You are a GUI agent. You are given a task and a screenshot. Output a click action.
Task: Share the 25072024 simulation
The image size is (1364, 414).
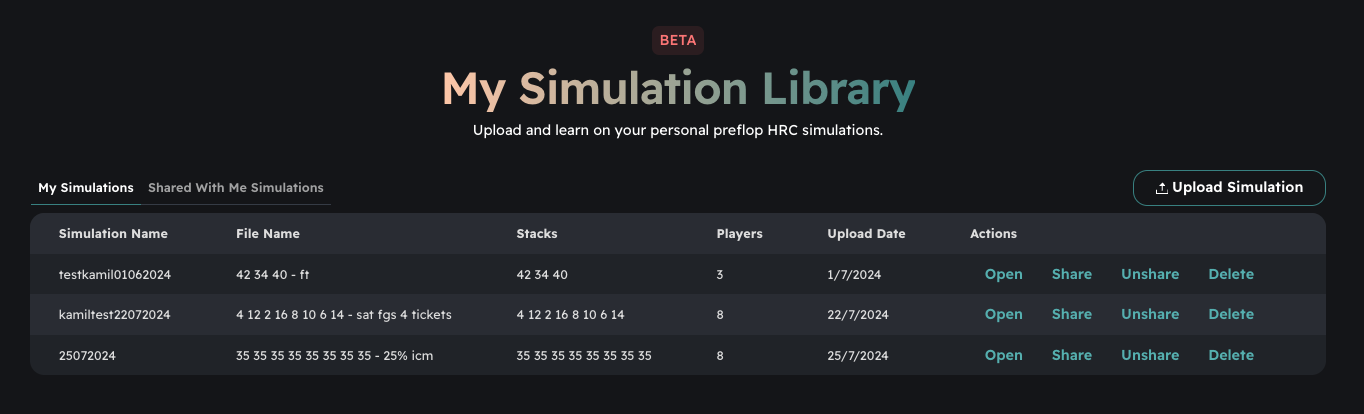(x=1071, y=355)
